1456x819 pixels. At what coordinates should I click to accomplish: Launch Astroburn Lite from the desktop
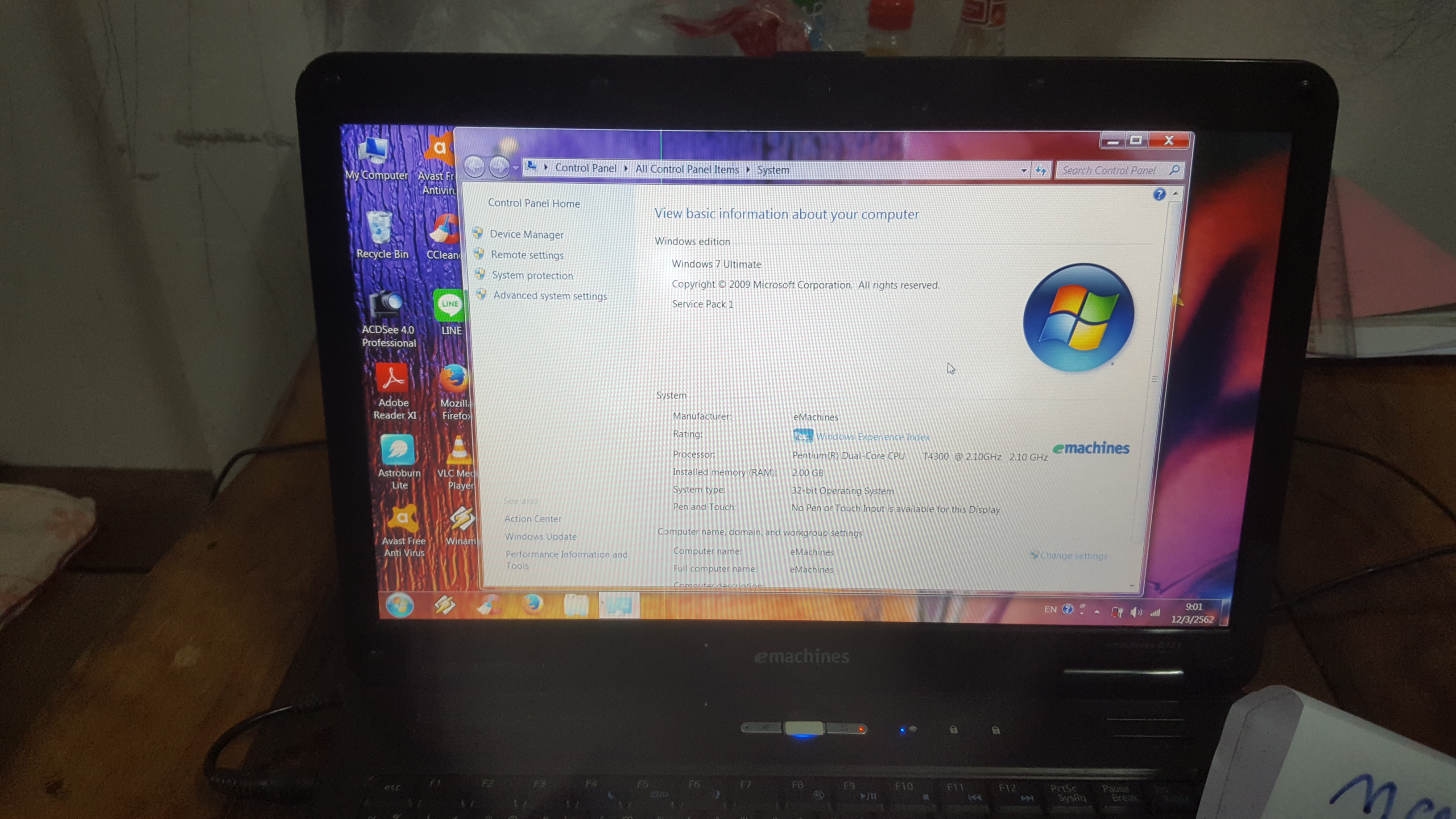tap(399, 462)
